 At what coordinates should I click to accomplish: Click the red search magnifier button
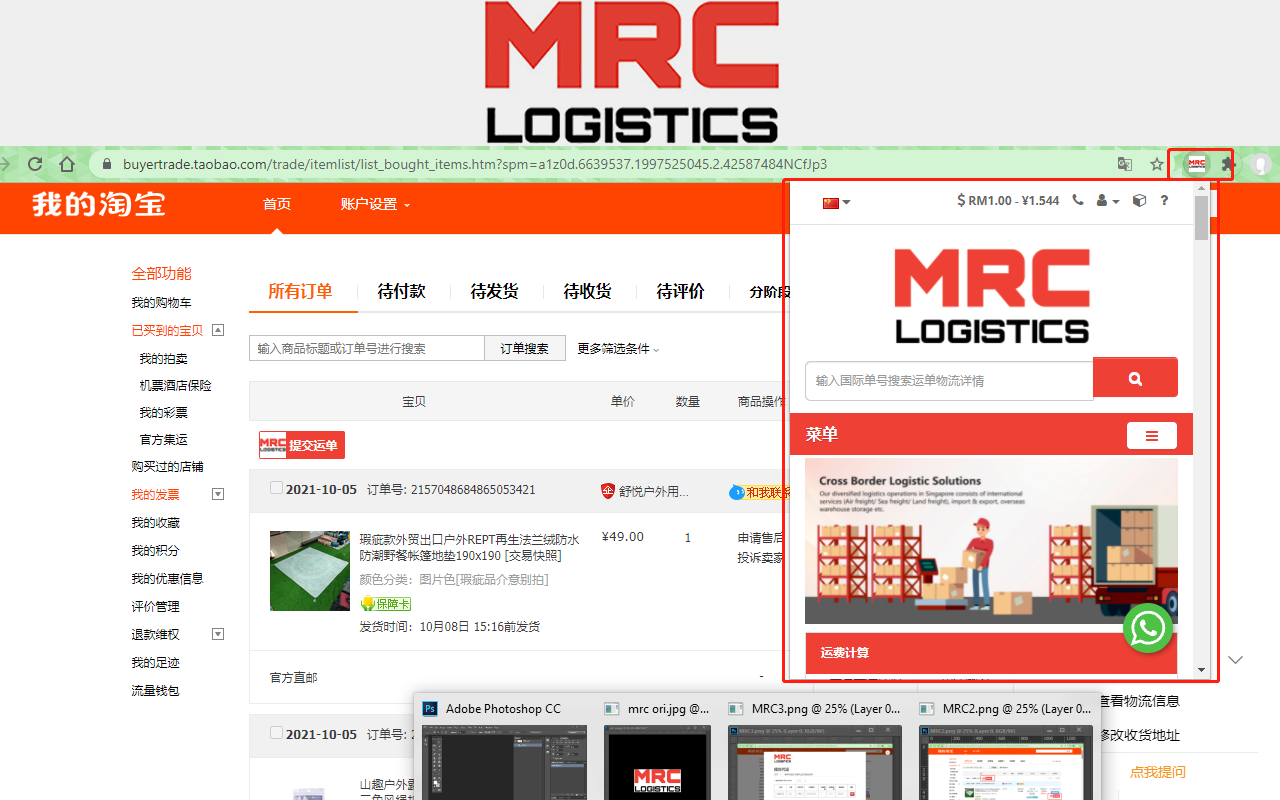point(1135,378)
